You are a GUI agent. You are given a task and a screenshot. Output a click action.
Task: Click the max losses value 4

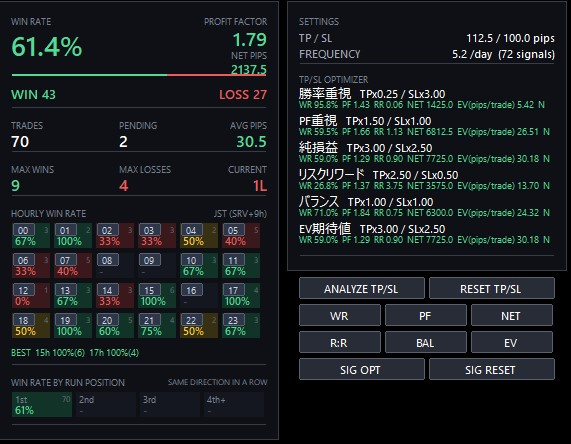click(x=124, y=186)
